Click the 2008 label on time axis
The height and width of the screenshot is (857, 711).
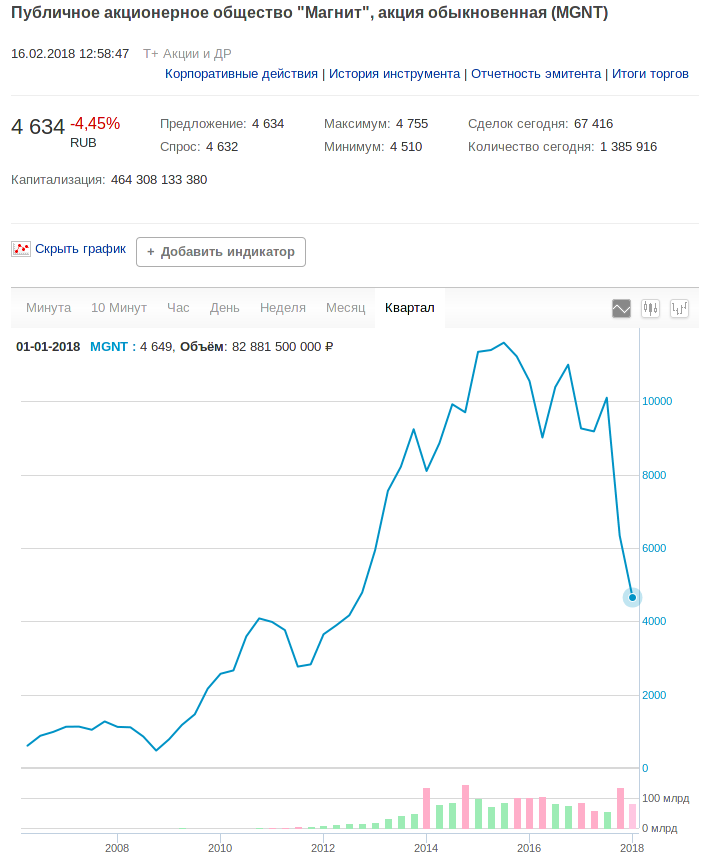(x=117, y=848)
